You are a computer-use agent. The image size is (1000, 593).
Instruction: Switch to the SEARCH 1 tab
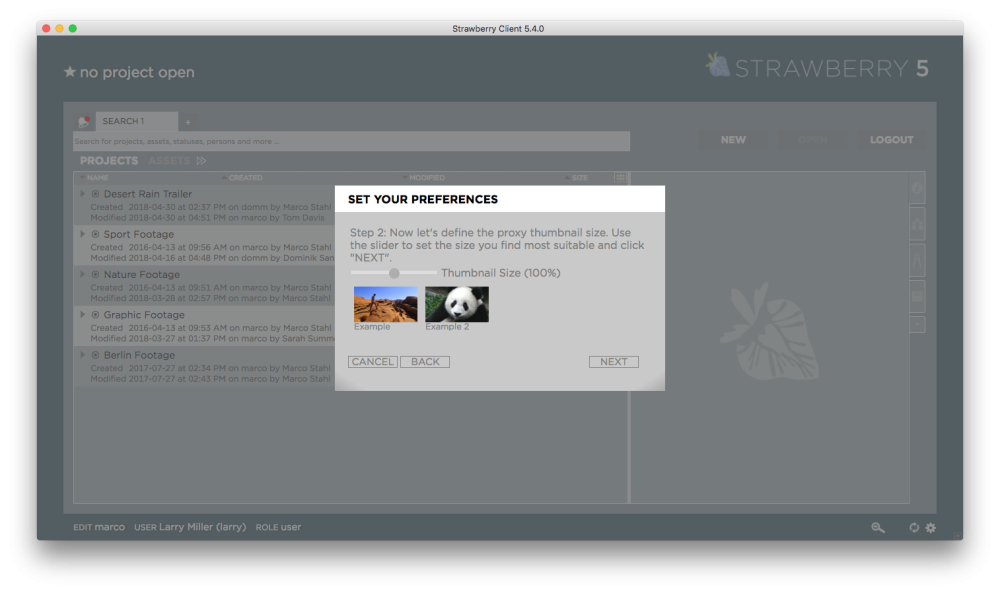pos(123,122)
